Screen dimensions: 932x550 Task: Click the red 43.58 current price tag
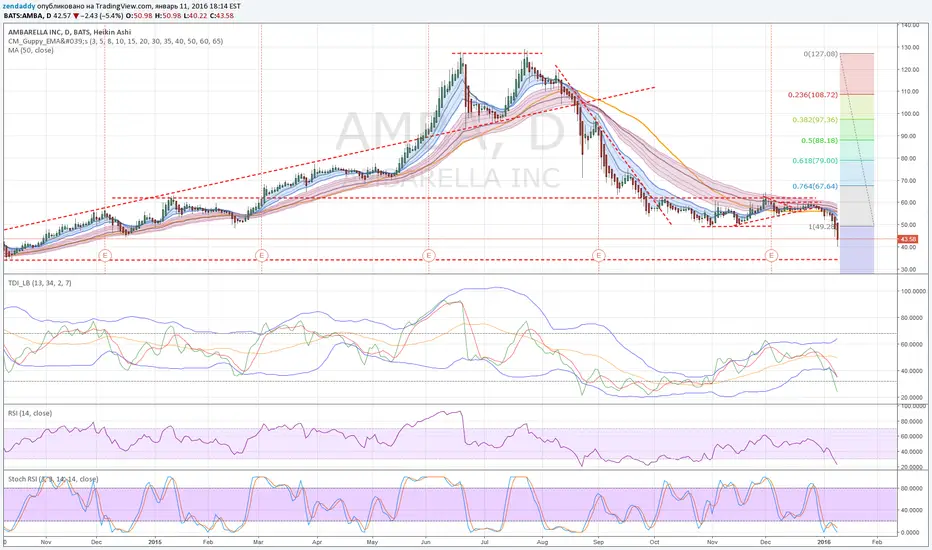pyautogui.click(x=908, y=239)
